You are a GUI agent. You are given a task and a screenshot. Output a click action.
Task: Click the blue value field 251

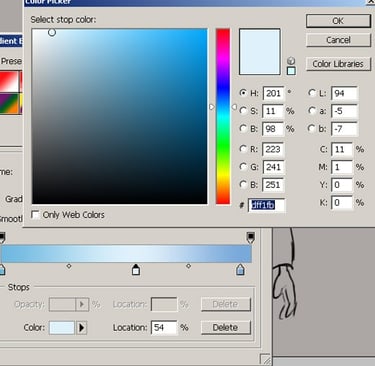(273, 185)
